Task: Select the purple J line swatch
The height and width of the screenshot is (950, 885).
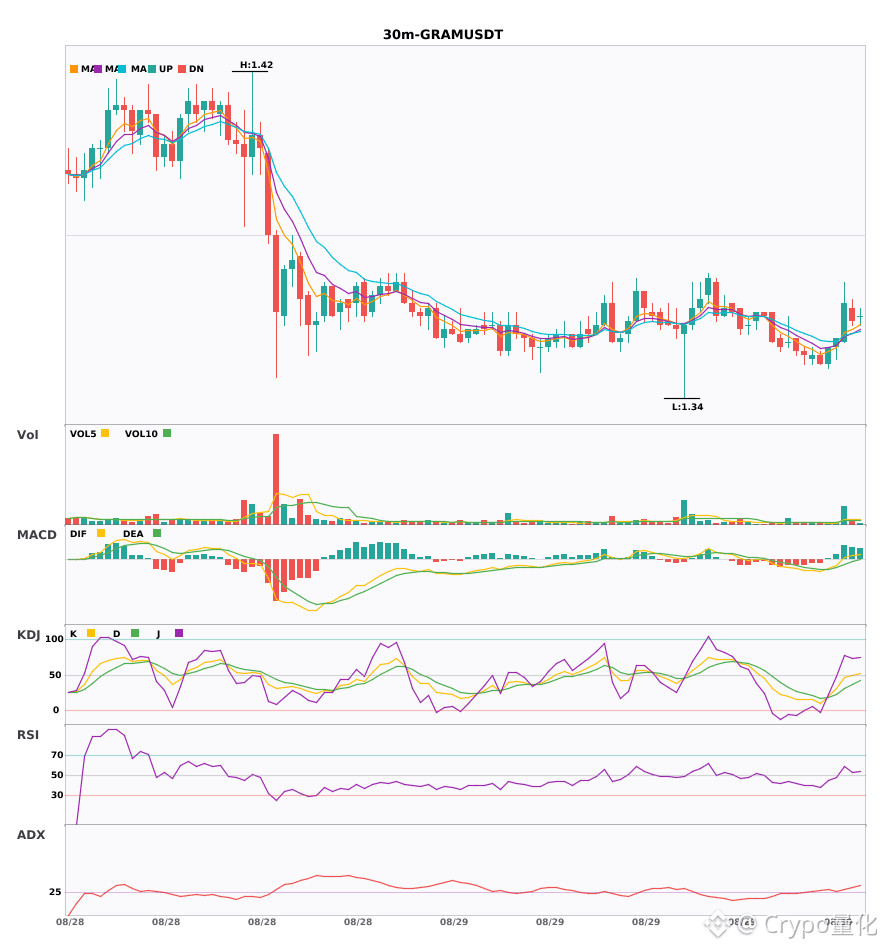Action: (x=179, y=633)
